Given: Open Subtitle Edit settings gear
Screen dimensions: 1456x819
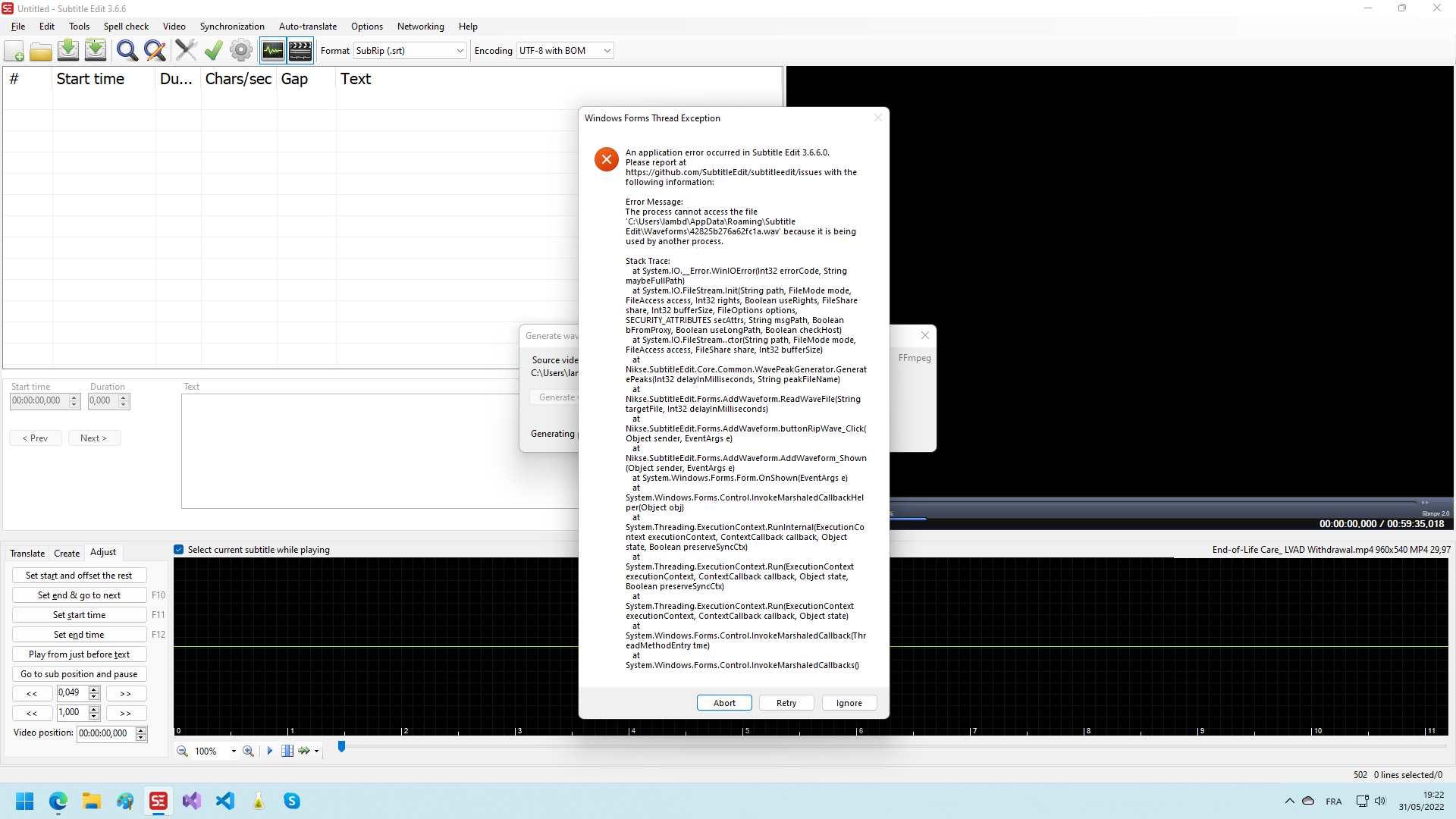Looking at the screenshot, I should [x=240, y=50].
